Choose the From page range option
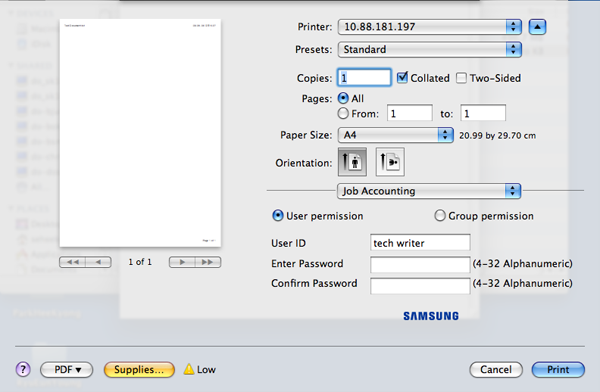 tap(343, 114)
